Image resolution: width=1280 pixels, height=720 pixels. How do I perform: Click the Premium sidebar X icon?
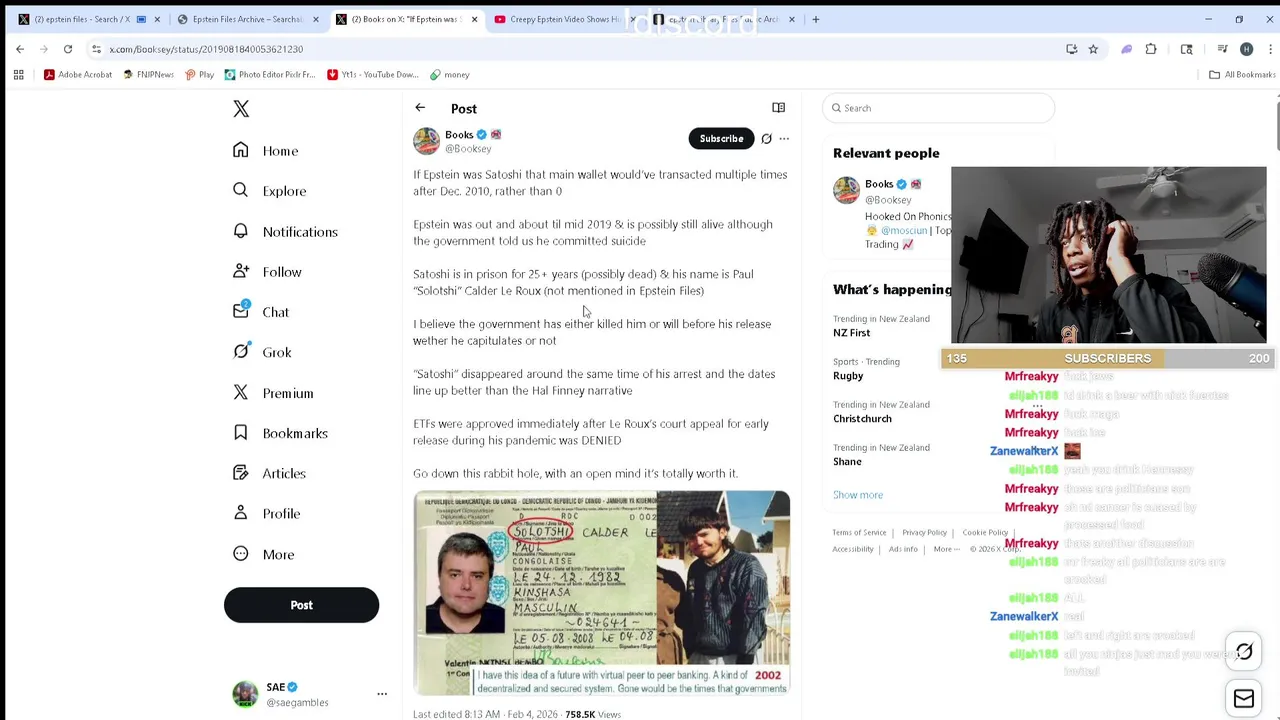pyautogui.click(x=241, y=393)
